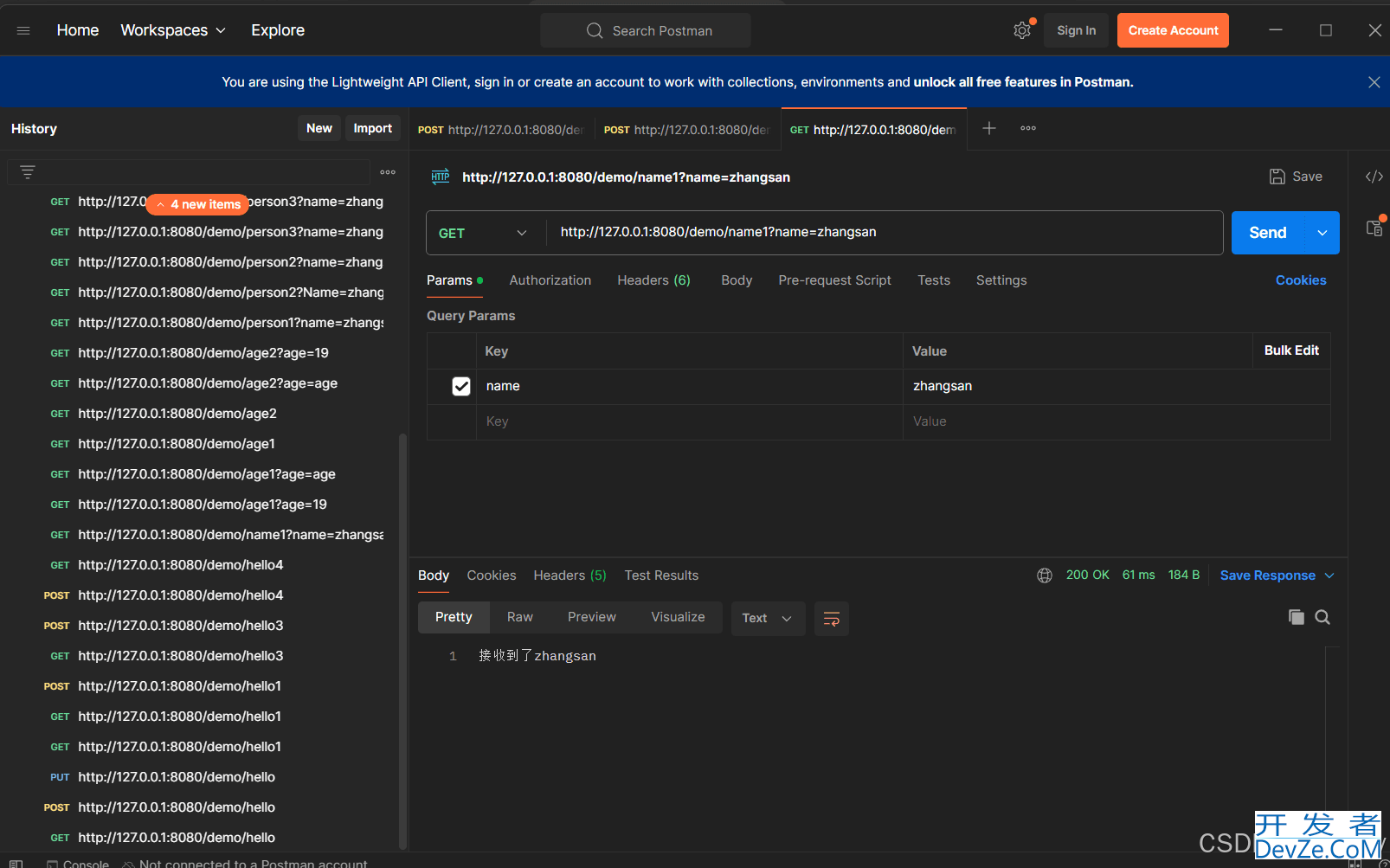1390x868 pixels.
Task: Dismiss the blue sign-in banner
Action: [x=1374, y=82]
